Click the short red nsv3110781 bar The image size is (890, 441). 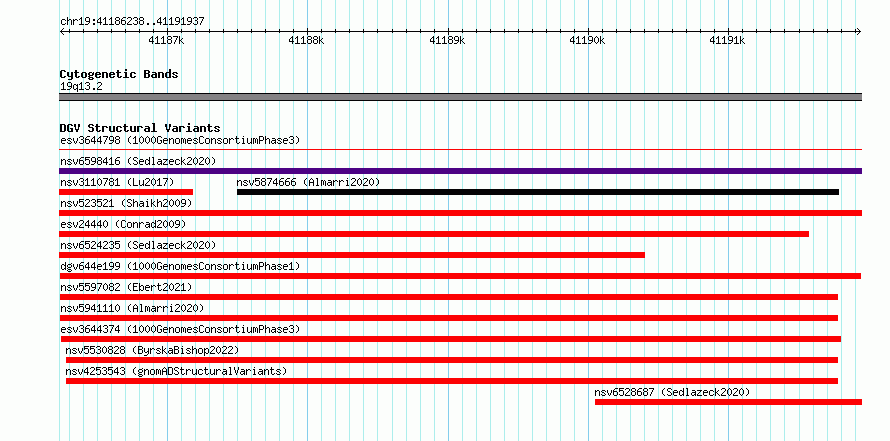(x=126, y=192)
